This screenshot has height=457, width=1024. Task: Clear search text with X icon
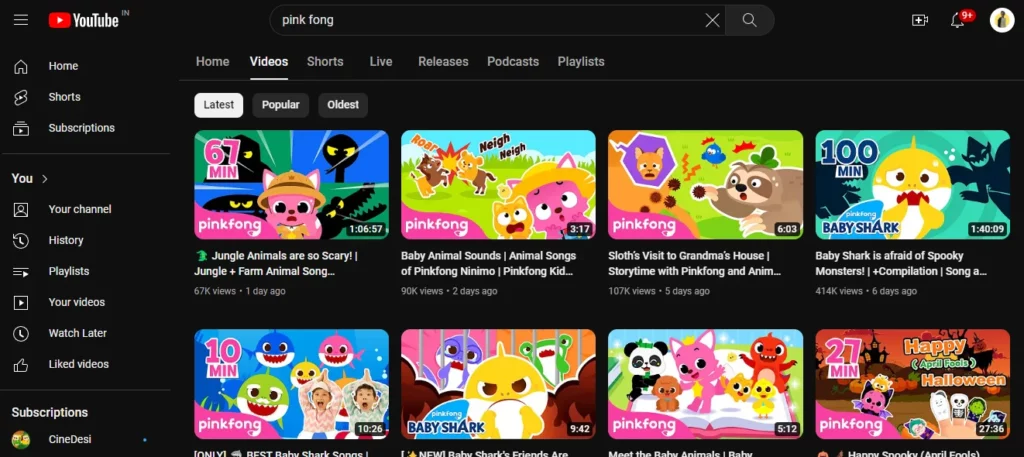712,20
